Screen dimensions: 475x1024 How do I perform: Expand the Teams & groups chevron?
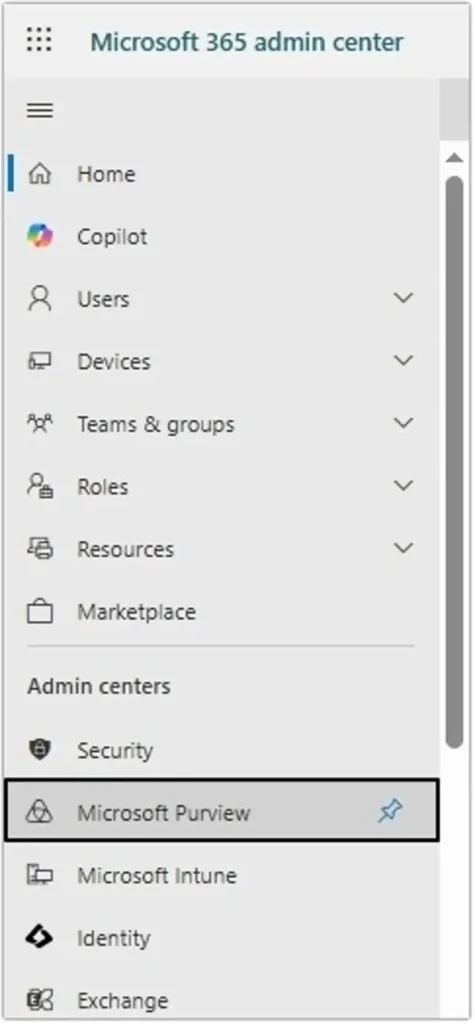click(x=404, y=423)
